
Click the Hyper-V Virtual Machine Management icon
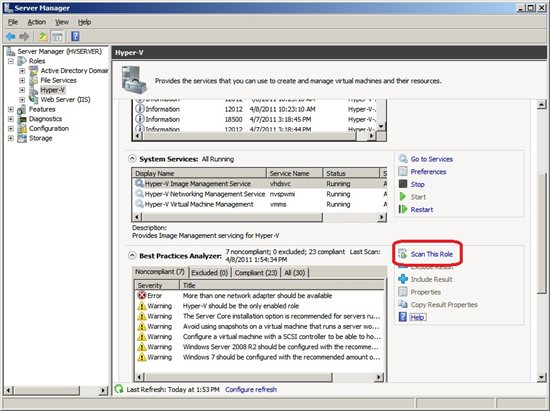point(139,204)
